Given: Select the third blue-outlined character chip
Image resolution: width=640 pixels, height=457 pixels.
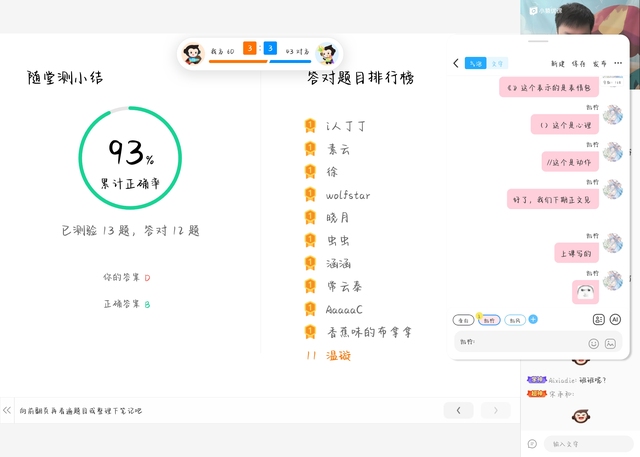Looking at the screenshot, I should tap(514, 320).
